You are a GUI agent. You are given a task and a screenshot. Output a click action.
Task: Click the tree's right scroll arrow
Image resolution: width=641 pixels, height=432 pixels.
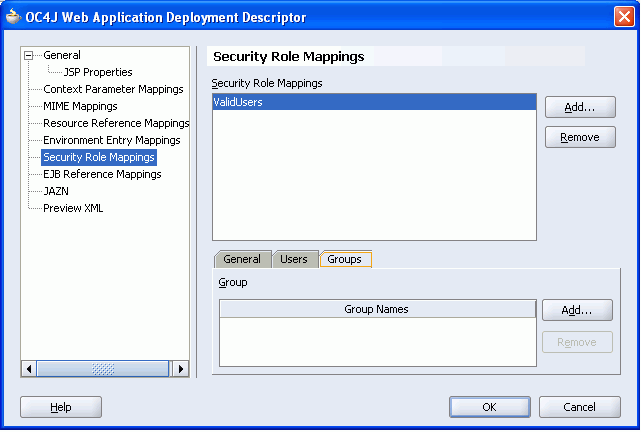point(180,369)
